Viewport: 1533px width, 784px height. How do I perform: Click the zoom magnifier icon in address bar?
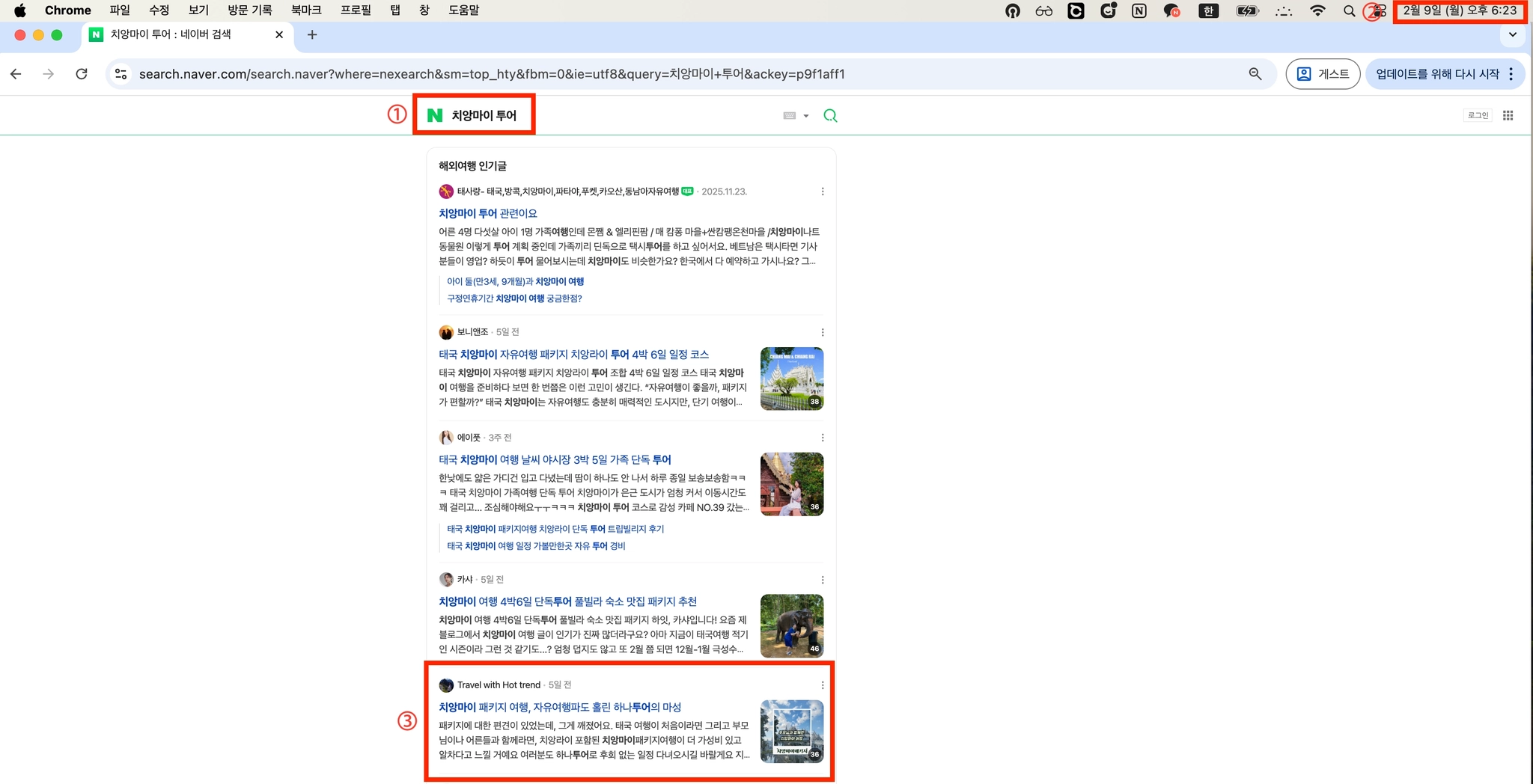click(x=1255, y=74)
